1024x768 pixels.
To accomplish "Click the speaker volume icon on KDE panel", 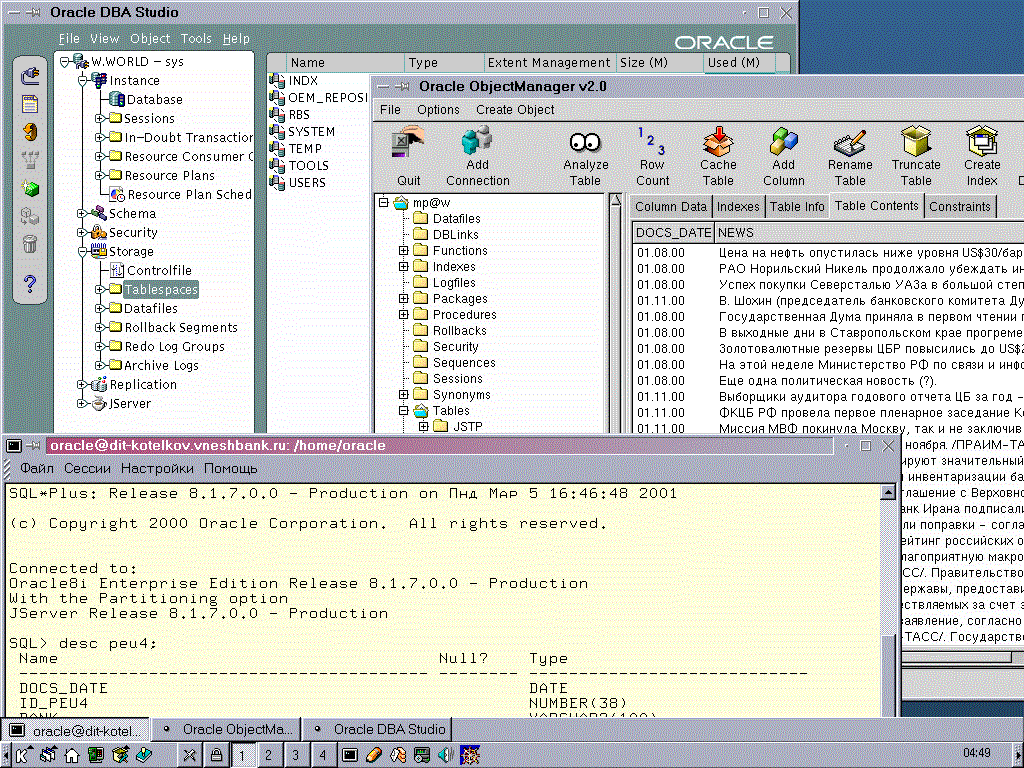I will tap(446, 756).
